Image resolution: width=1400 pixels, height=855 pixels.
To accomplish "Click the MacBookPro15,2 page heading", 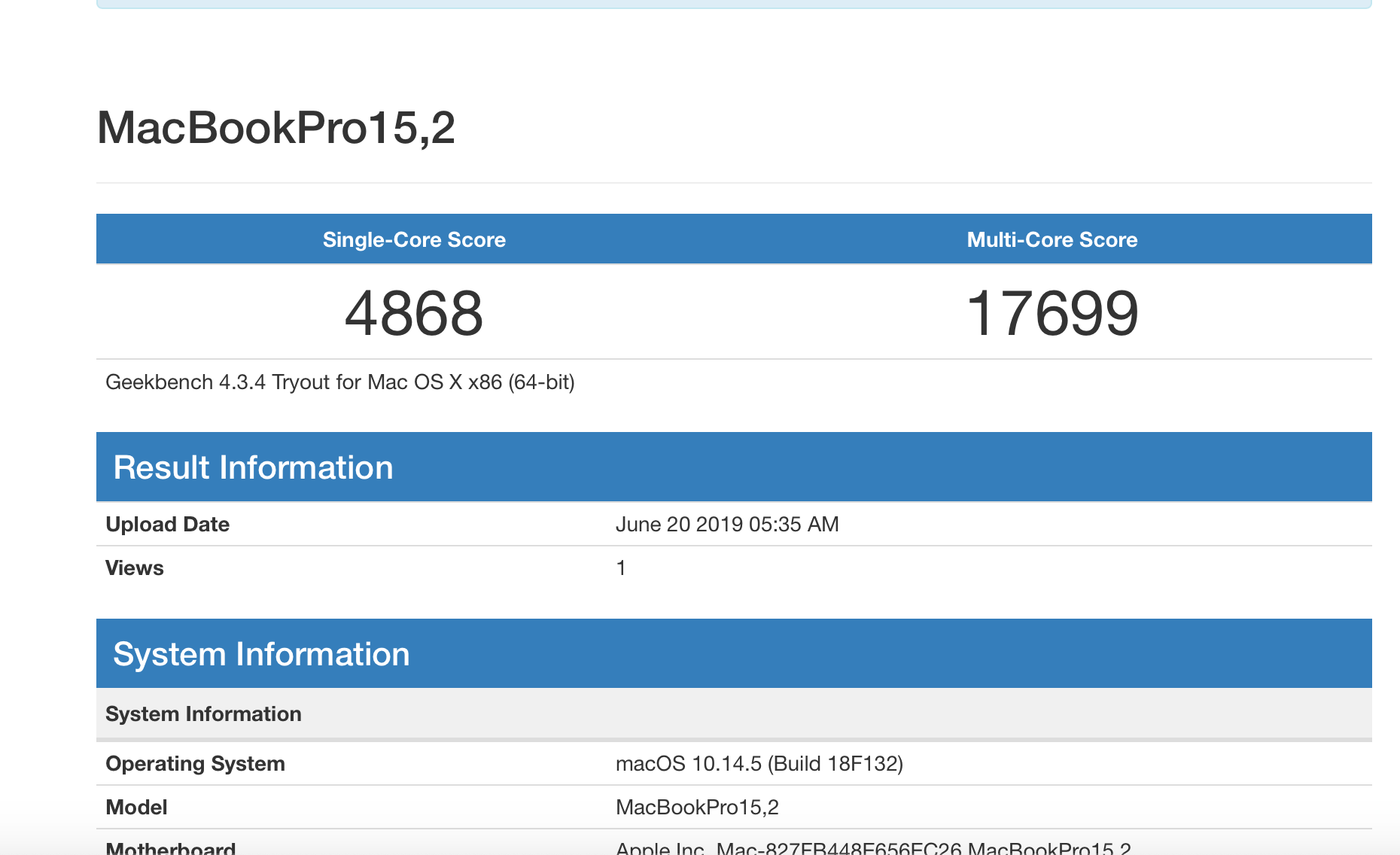I will click(x=276, y=128).
